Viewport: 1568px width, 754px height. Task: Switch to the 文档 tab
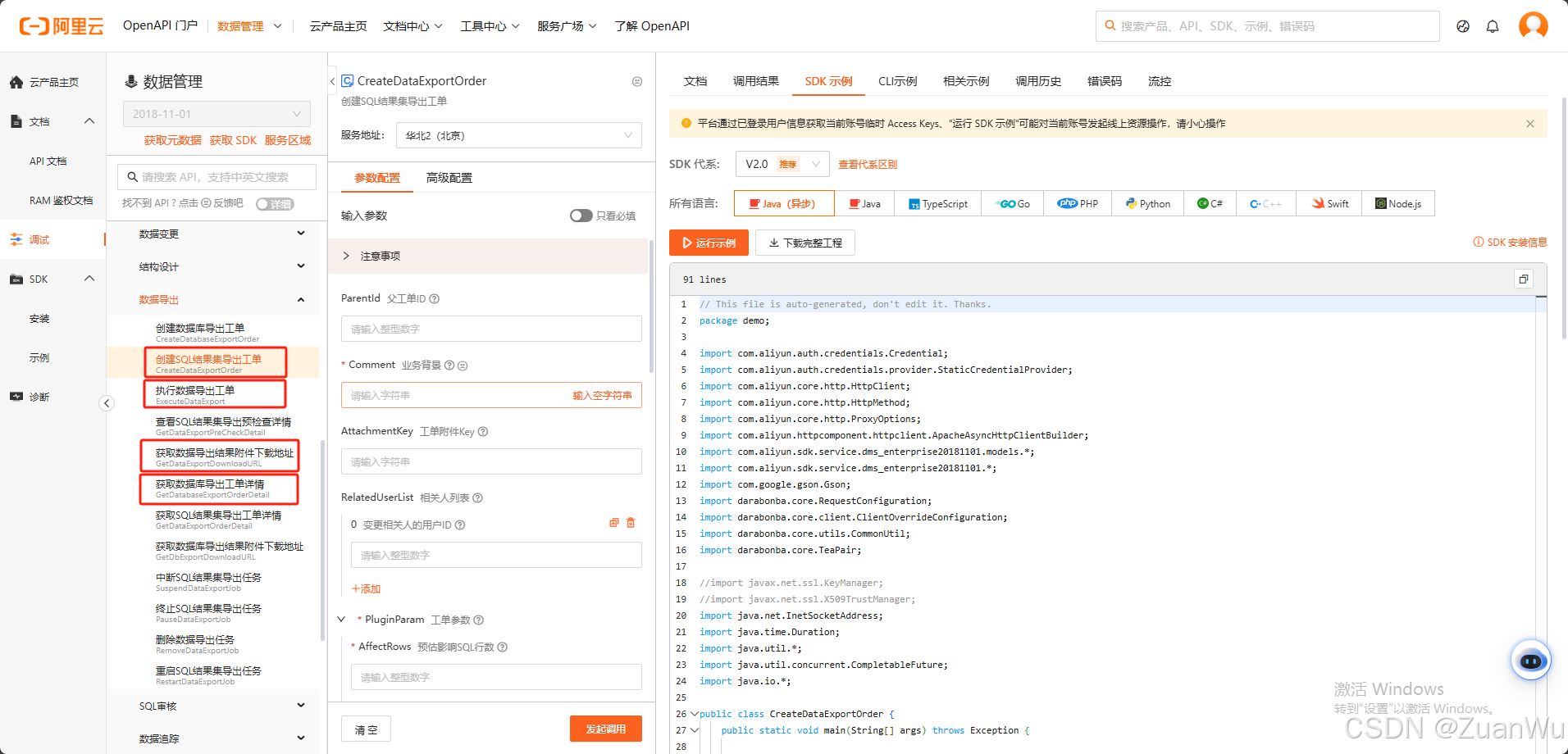(x=695, y=81)
